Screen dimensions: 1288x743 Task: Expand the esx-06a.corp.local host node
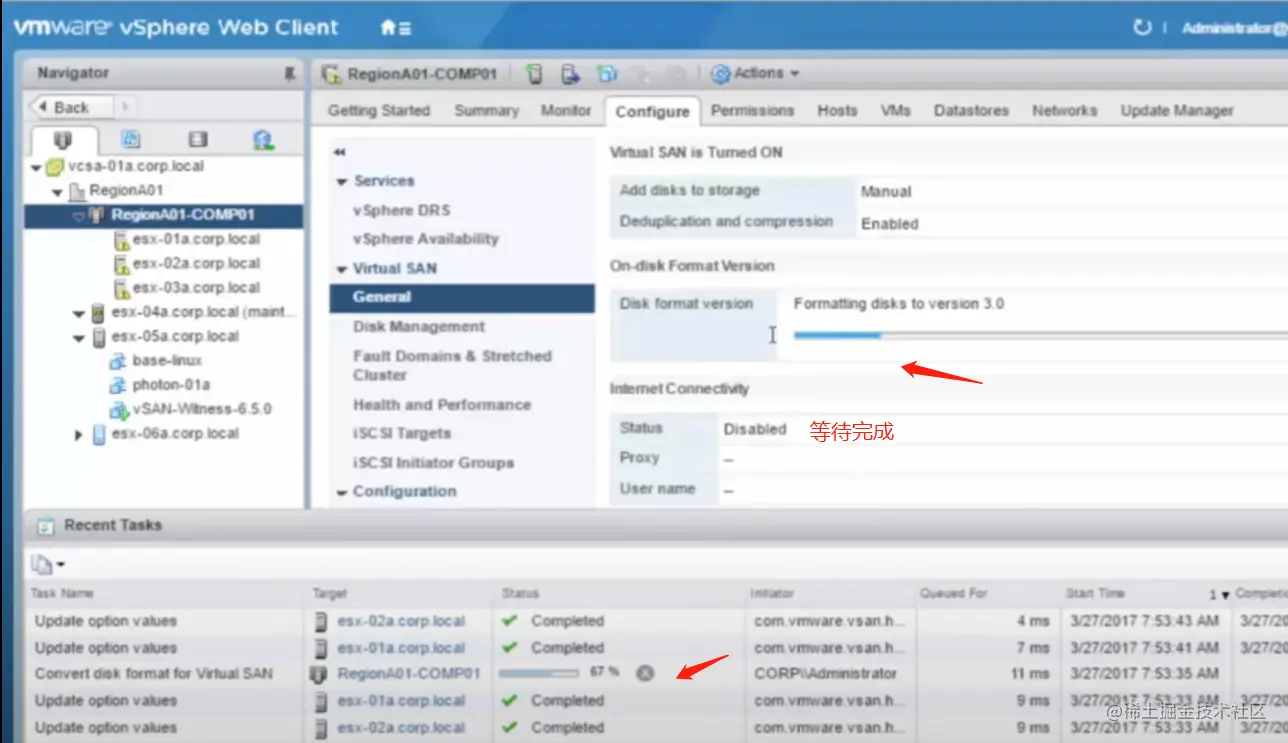coord(79,435)
